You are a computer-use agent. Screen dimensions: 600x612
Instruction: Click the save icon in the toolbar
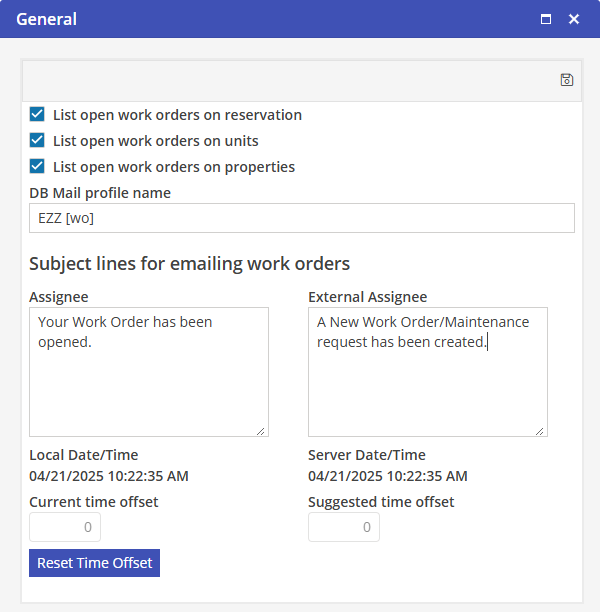click(566, 80)
